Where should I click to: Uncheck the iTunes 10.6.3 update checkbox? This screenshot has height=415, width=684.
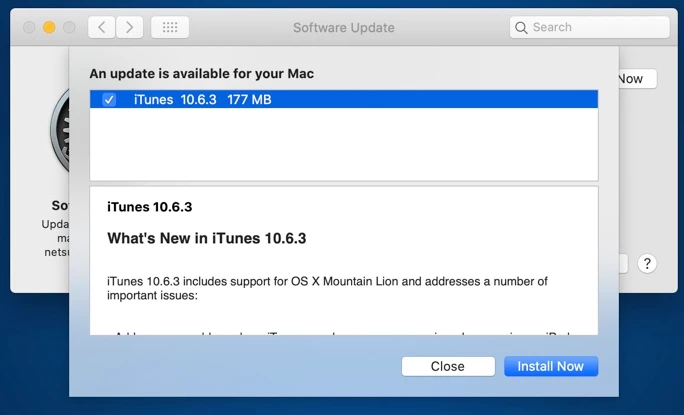pyautogui.click(x=109, y=99)
